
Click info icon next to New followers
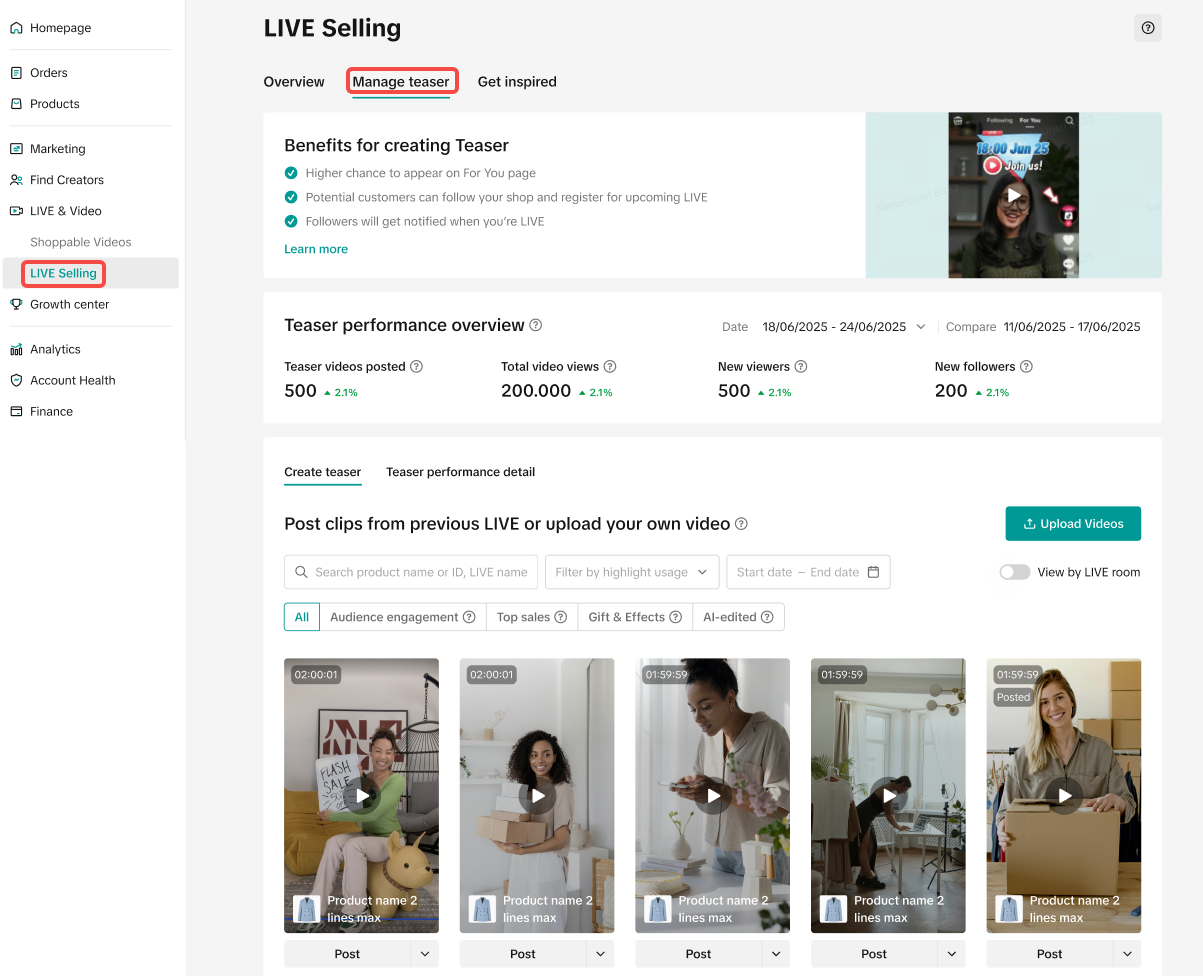[1026, 367]
